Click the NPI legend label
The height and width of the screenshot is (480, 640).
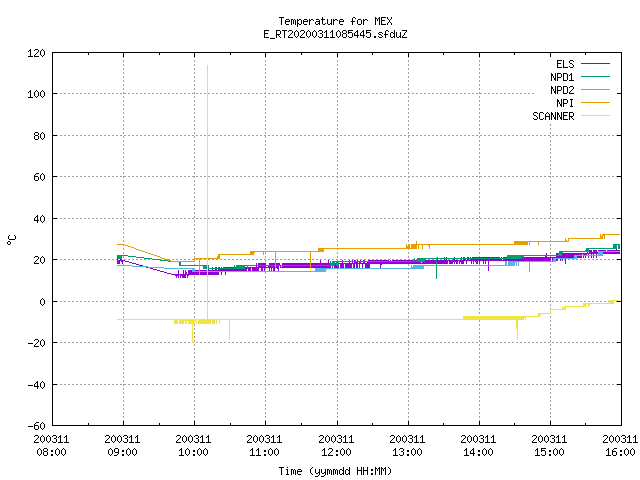click(x=565, y=103)
